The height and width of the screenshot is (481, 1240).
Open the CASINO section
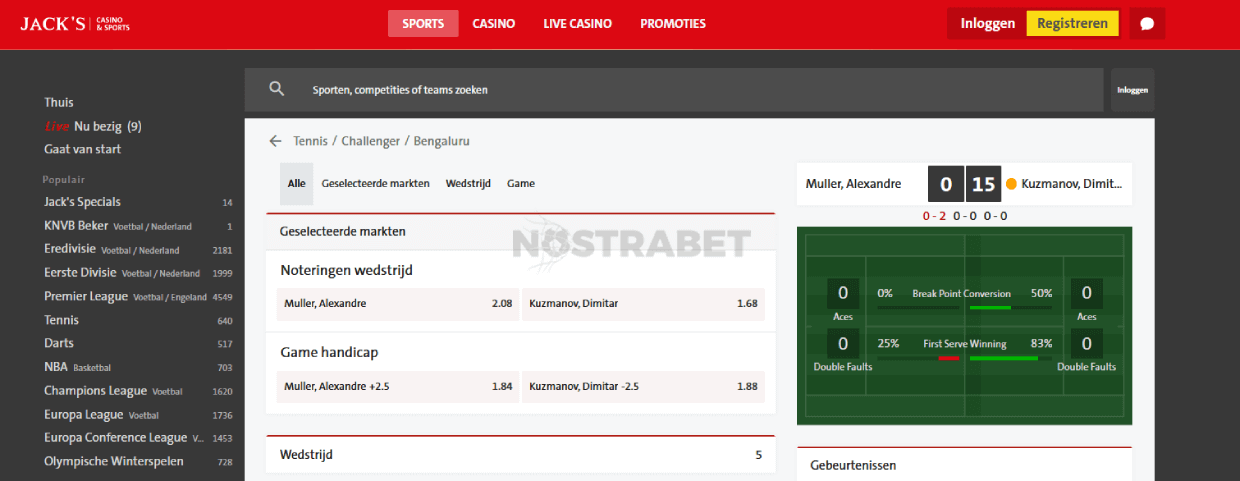494,24
